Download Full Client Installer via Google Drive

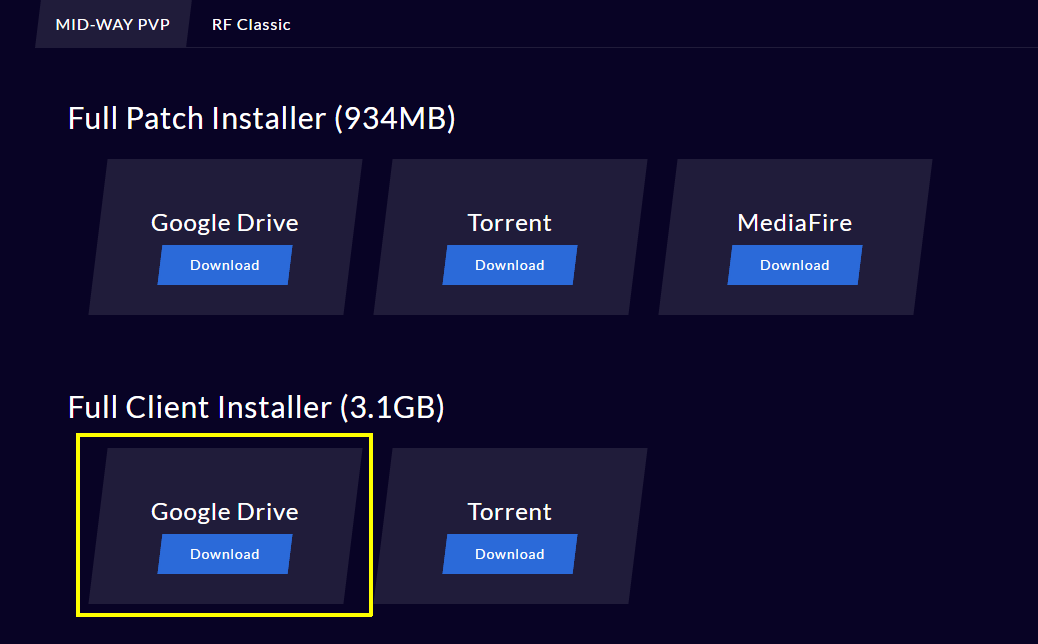(225, 554)
